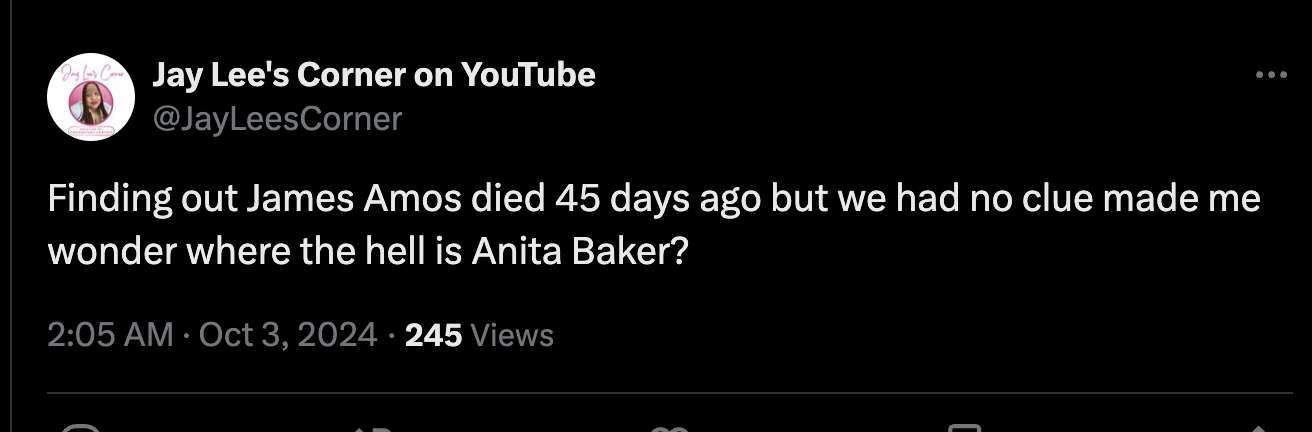The height and width of the screenshot is (432, 1312).
Task: Click the word "Views" label
Action: pyautogui.click(x=511, y=334)
